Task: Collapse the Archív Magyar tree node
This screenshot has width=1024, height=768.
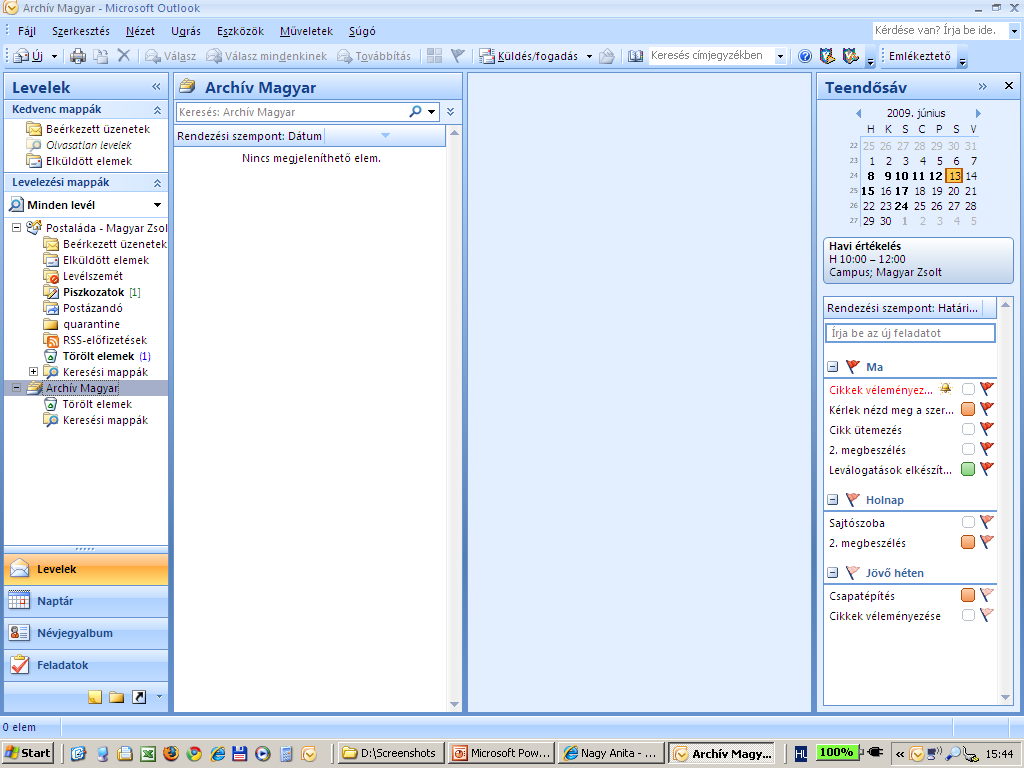Action: (x=16, y=387)
